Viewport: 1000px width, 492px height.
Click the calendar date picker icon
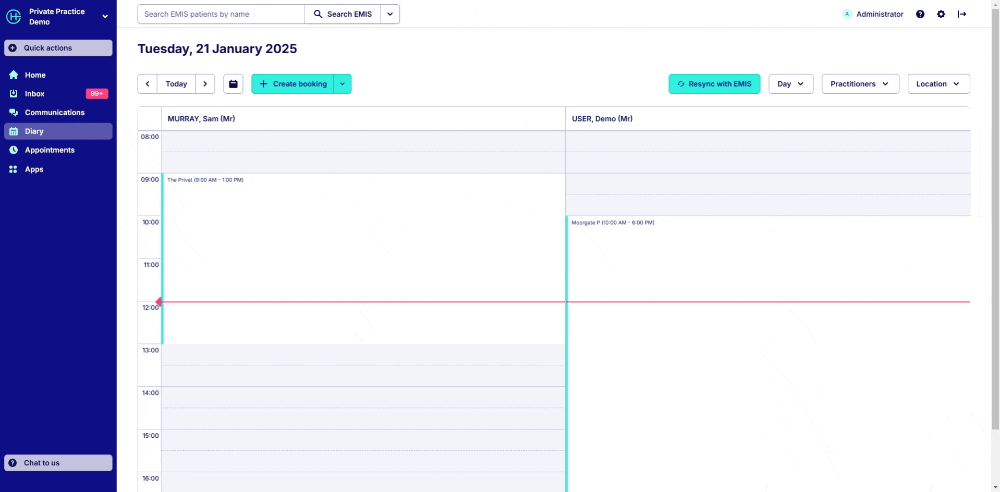[233, 84]
